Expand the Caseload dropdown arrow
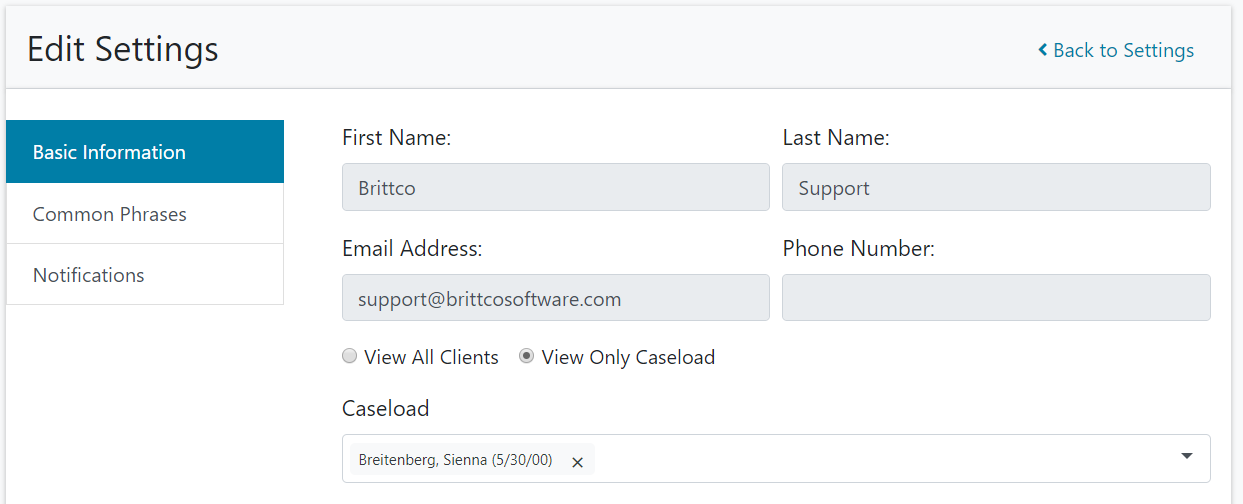The height and width of the screenshot is (504, 1243). point(1187,457)
